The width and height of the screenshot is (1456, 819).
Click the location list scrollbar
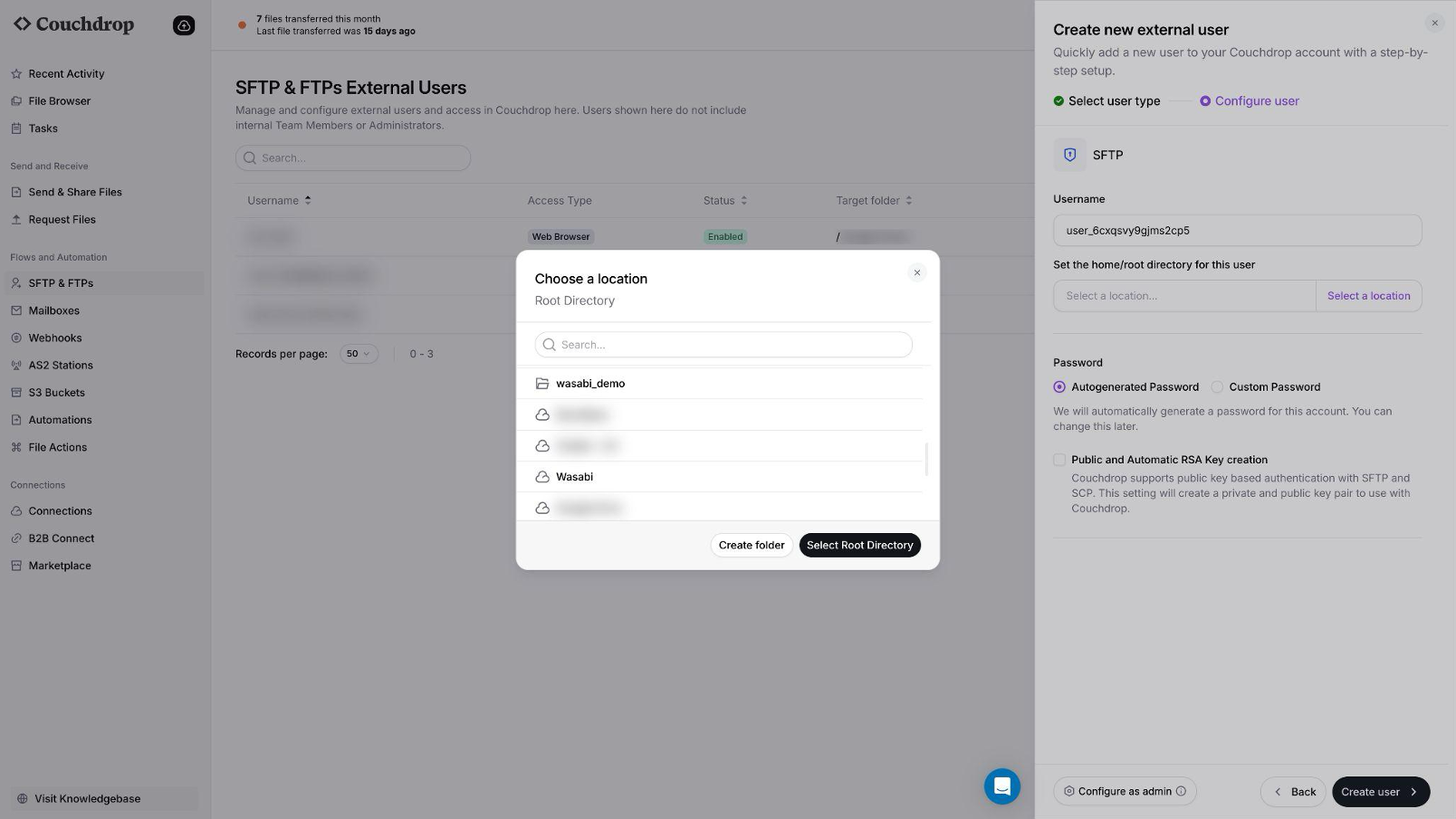(925, 459)
